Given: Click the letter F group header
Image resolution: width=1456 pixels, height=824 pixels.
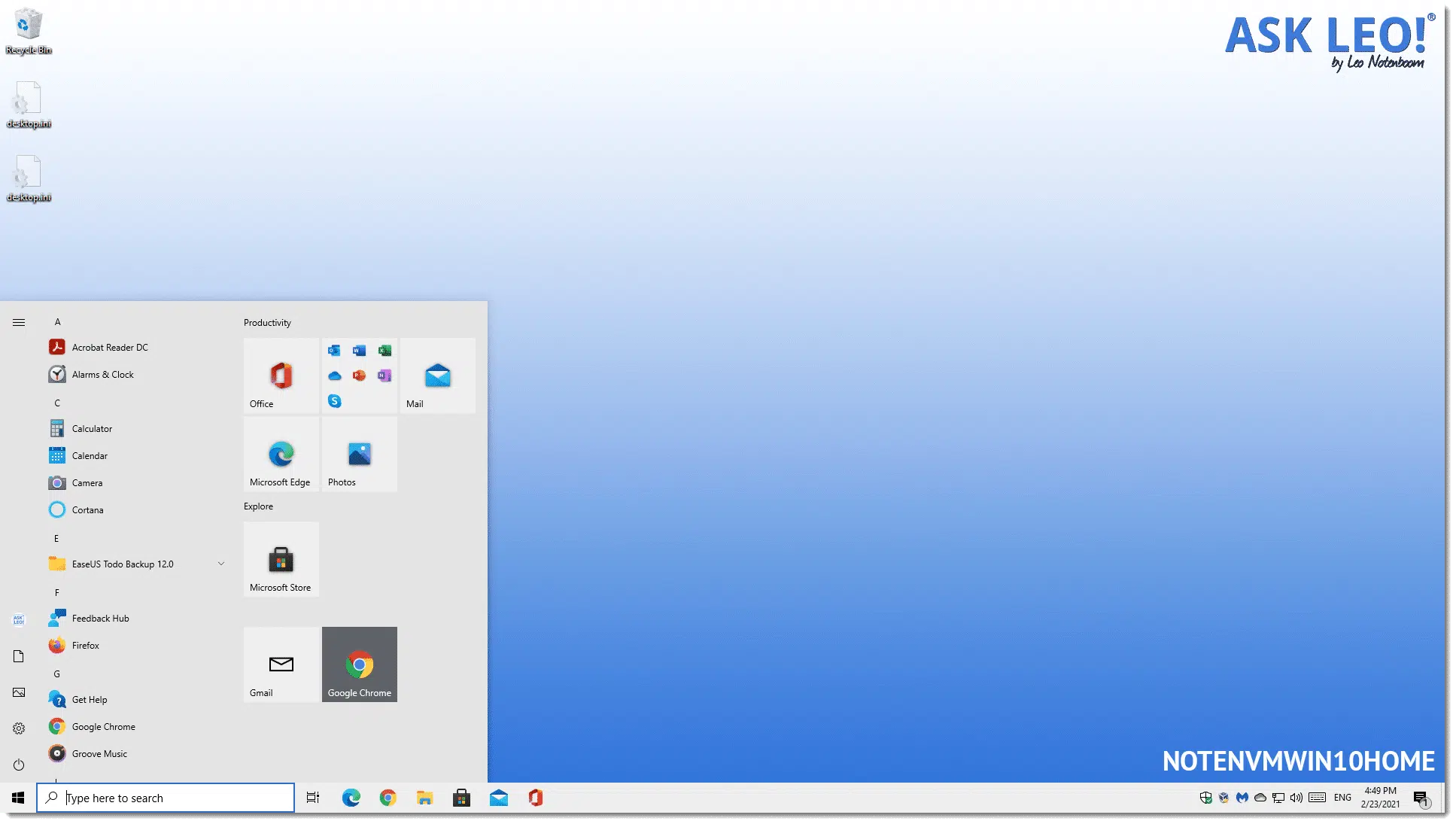Looking at the screenshot, I should 56,592.
